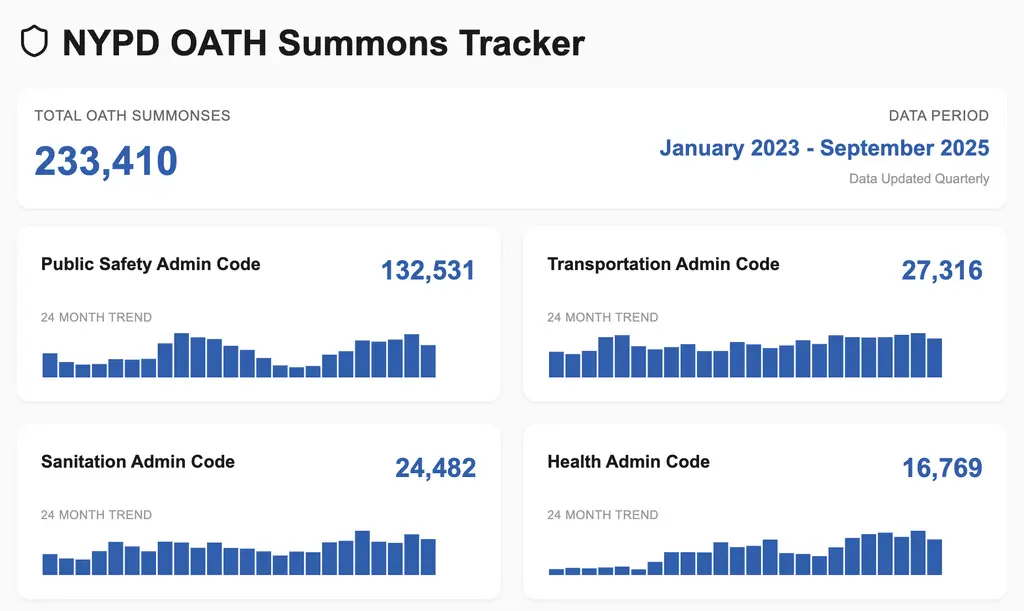This screenshot has width=1024, height=611.
Task: Click the 24,482 Sanitation count
Action: click(435, 468)
